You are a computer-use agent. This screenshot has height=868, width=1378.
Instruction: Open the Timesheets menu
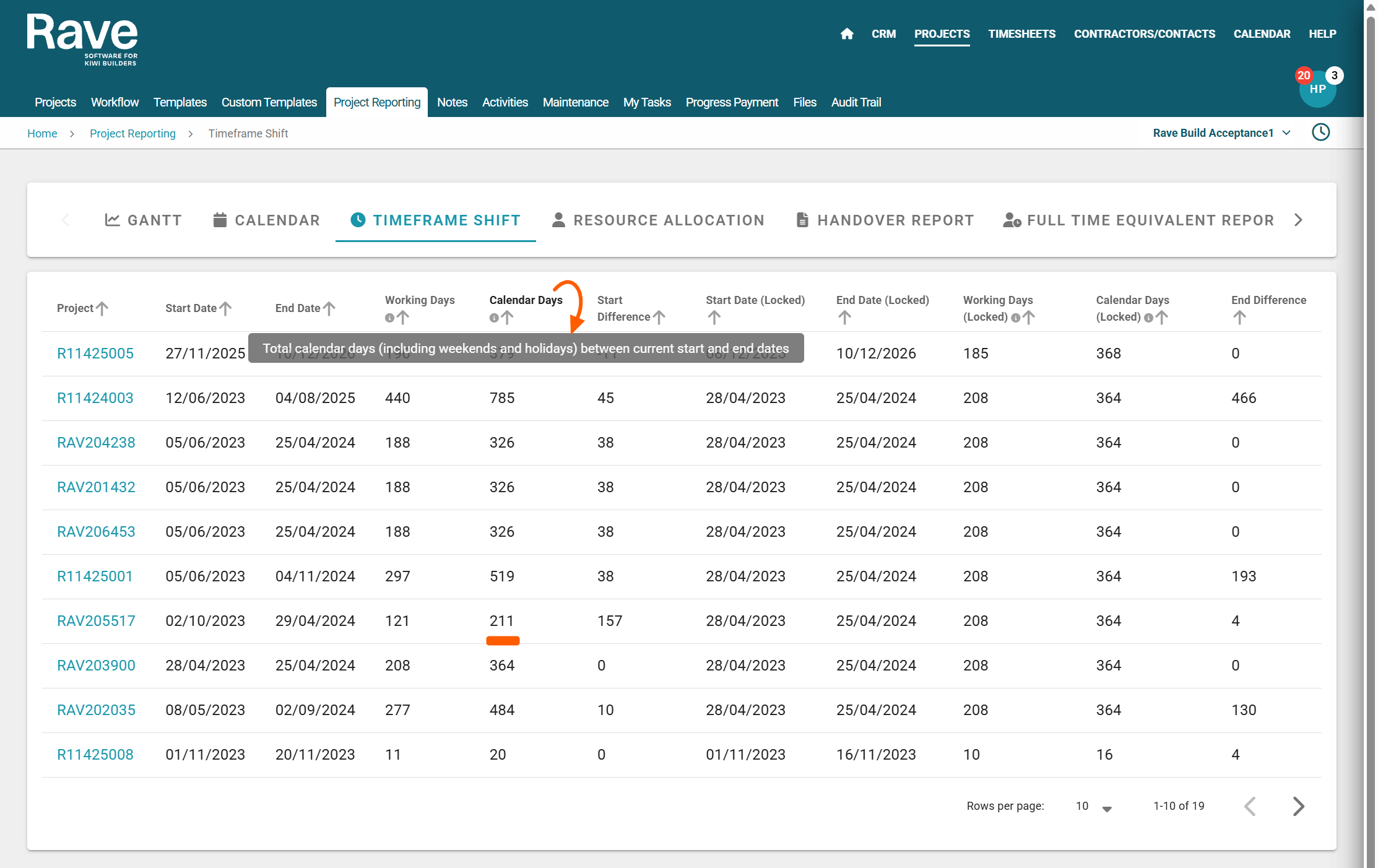[x=1021, y=34]
